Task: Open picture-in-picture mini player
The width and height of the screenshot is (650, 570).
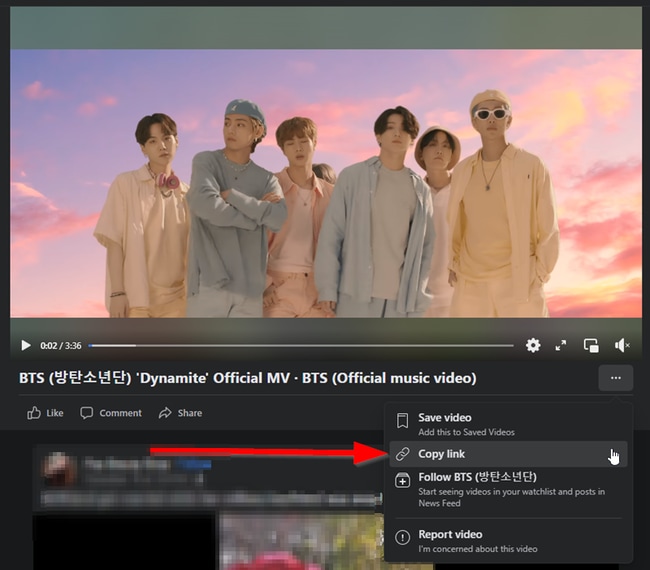Action: tap(591, 345)
